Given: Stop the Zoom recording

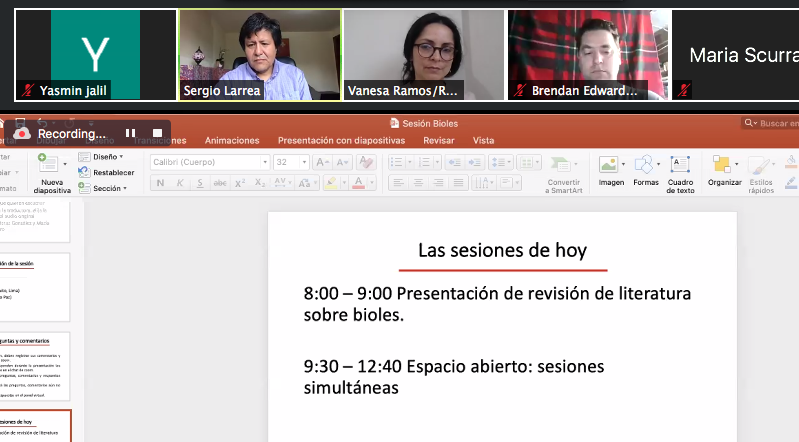Looking at the screenshot, I should coord(157,133).
